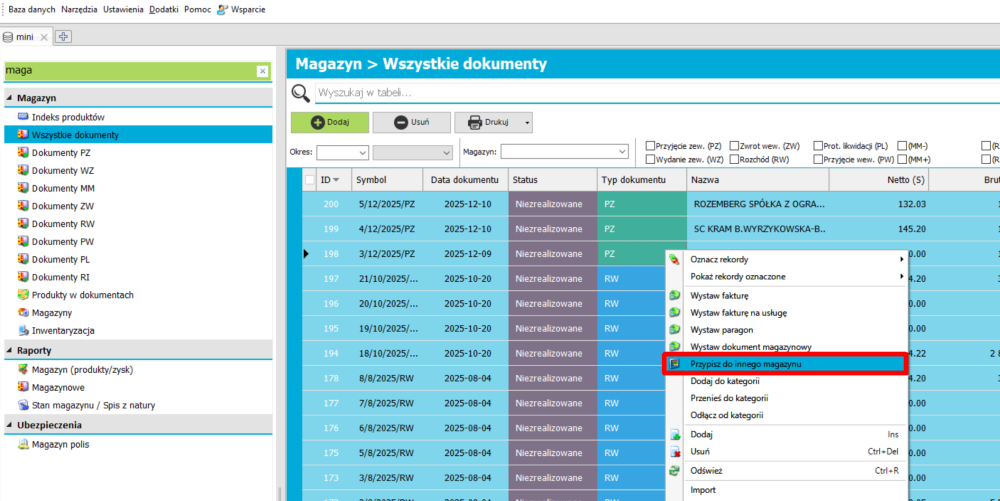Click the Produkty w dokumentach icon
1000x501 pixels.
point(23,295)
